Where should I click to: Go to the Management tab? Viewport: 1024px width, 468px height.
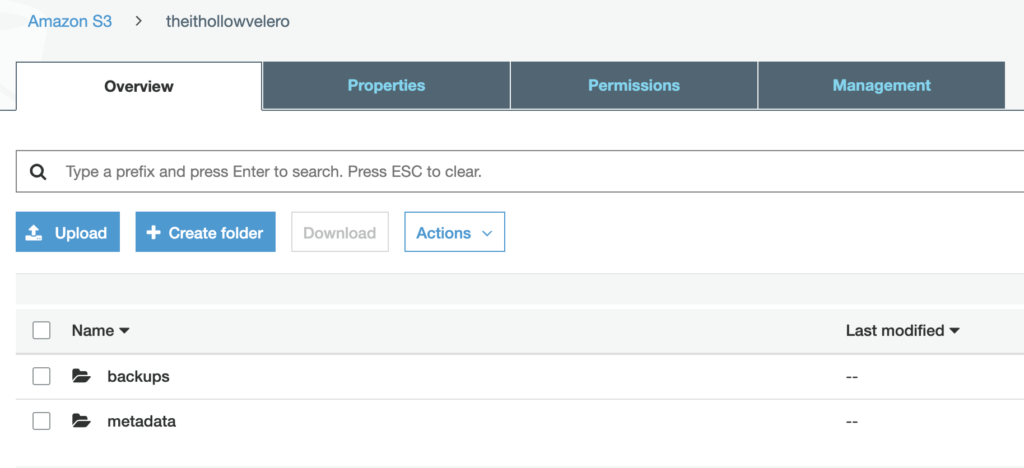(x=881, y=86)
